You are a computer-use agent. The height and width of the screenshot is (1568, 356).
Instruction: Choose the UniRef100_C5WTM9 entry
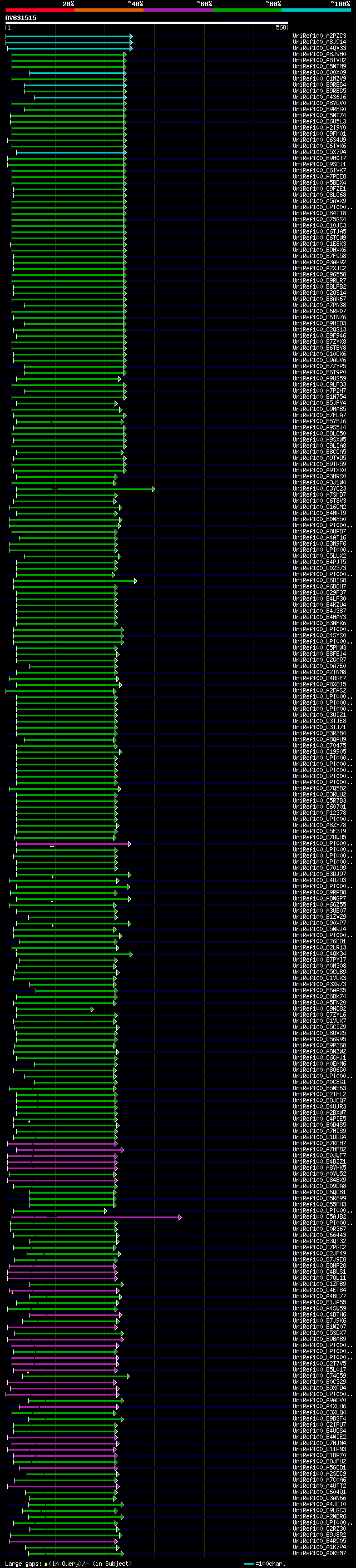tap(319, 66)
